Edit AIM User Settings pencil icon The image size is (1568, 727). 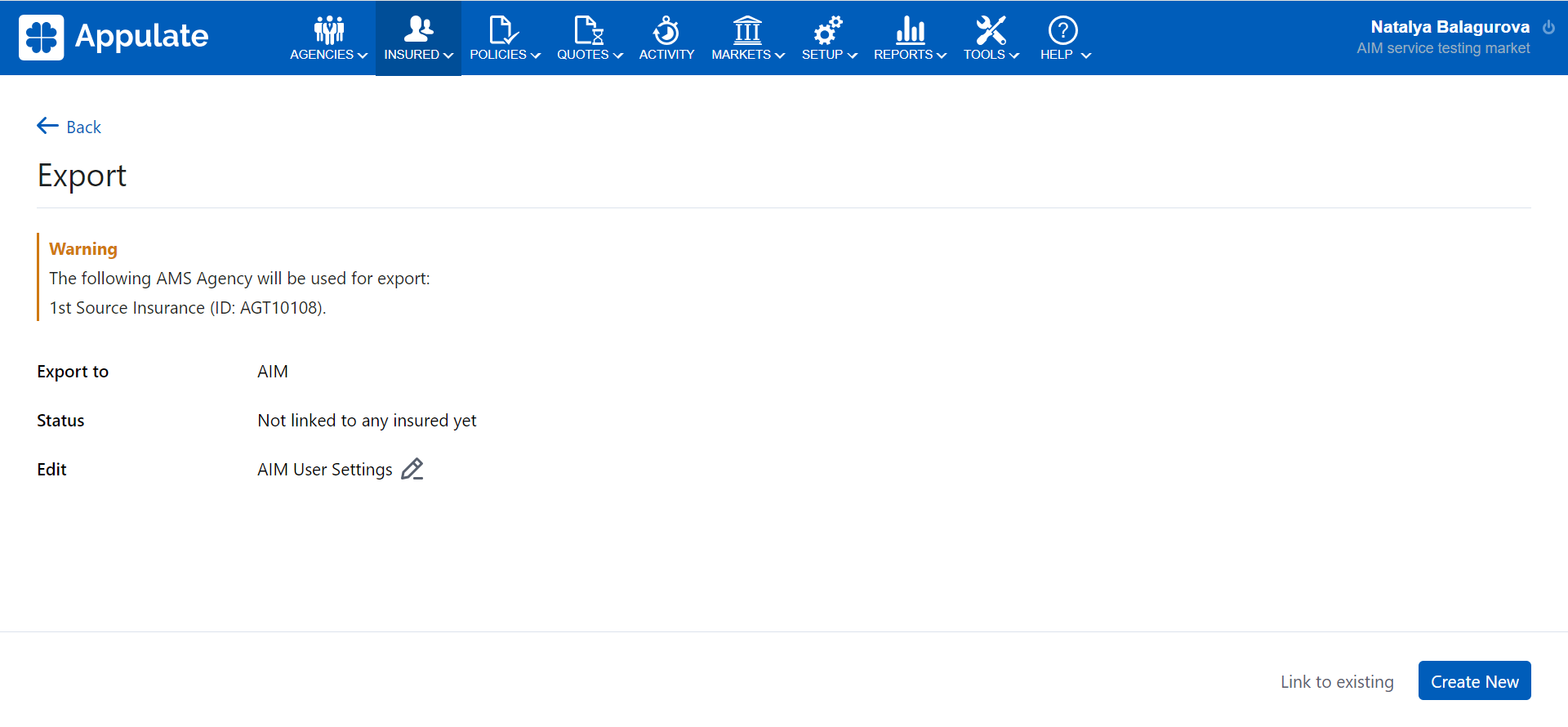[x=412, y=470]
